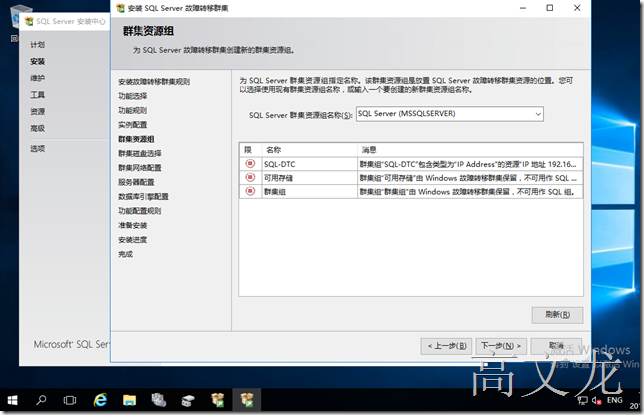This screenshot has height=415, width=644.
Task: Select 功能选择 step in wizard list
Action: coord(133,96)
